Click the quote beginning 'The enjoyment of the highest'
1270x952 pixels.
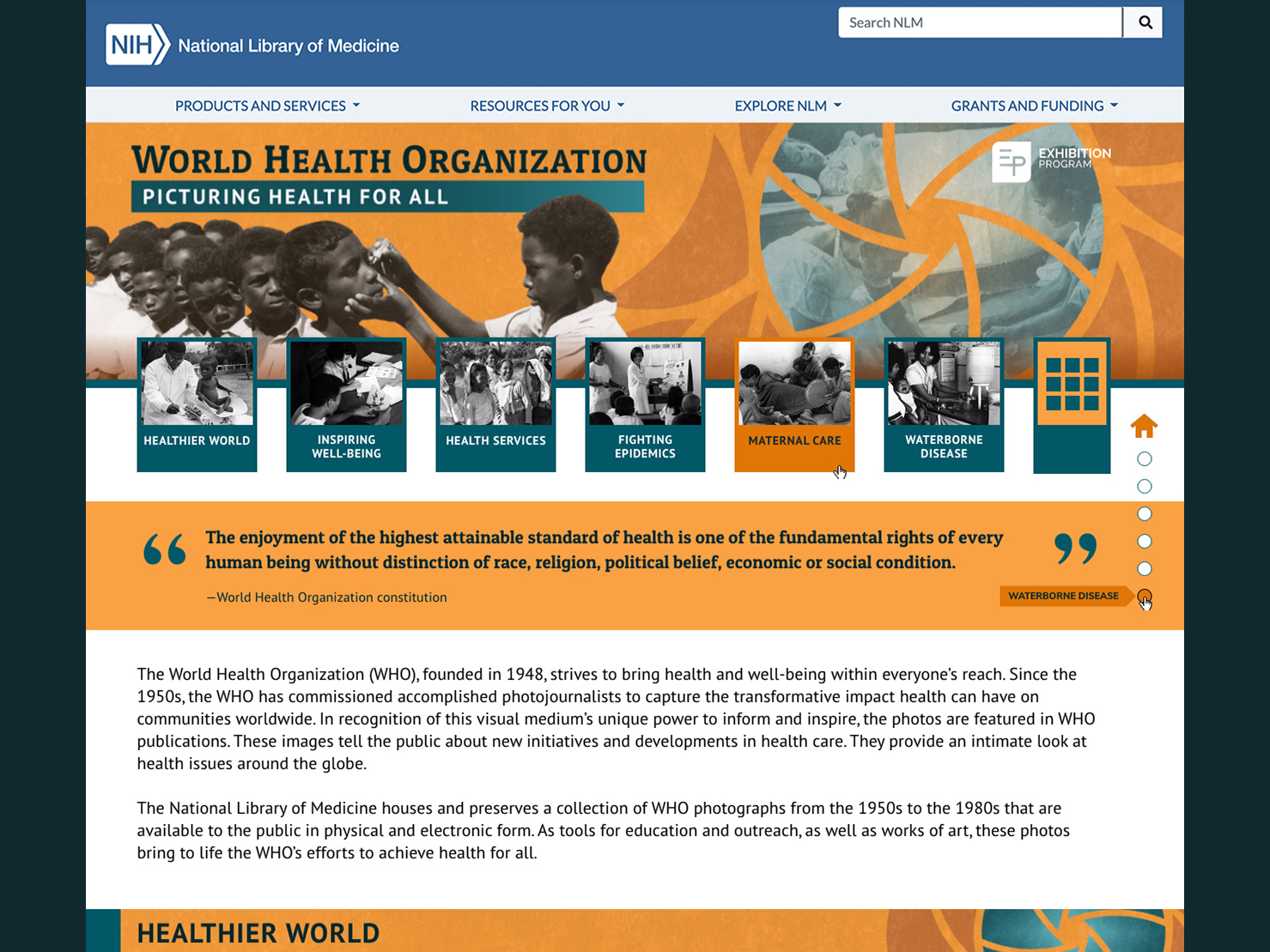click(604, 550)
